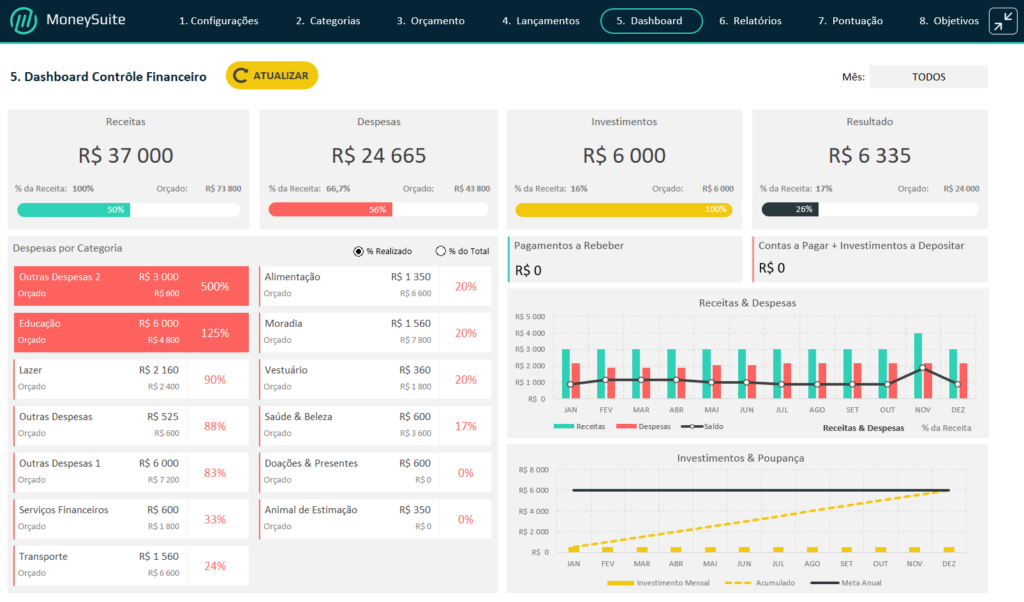Open the Mês selector showing TODOS
The width and height of the screenshot is (1024, 602).
pos(928,77)
